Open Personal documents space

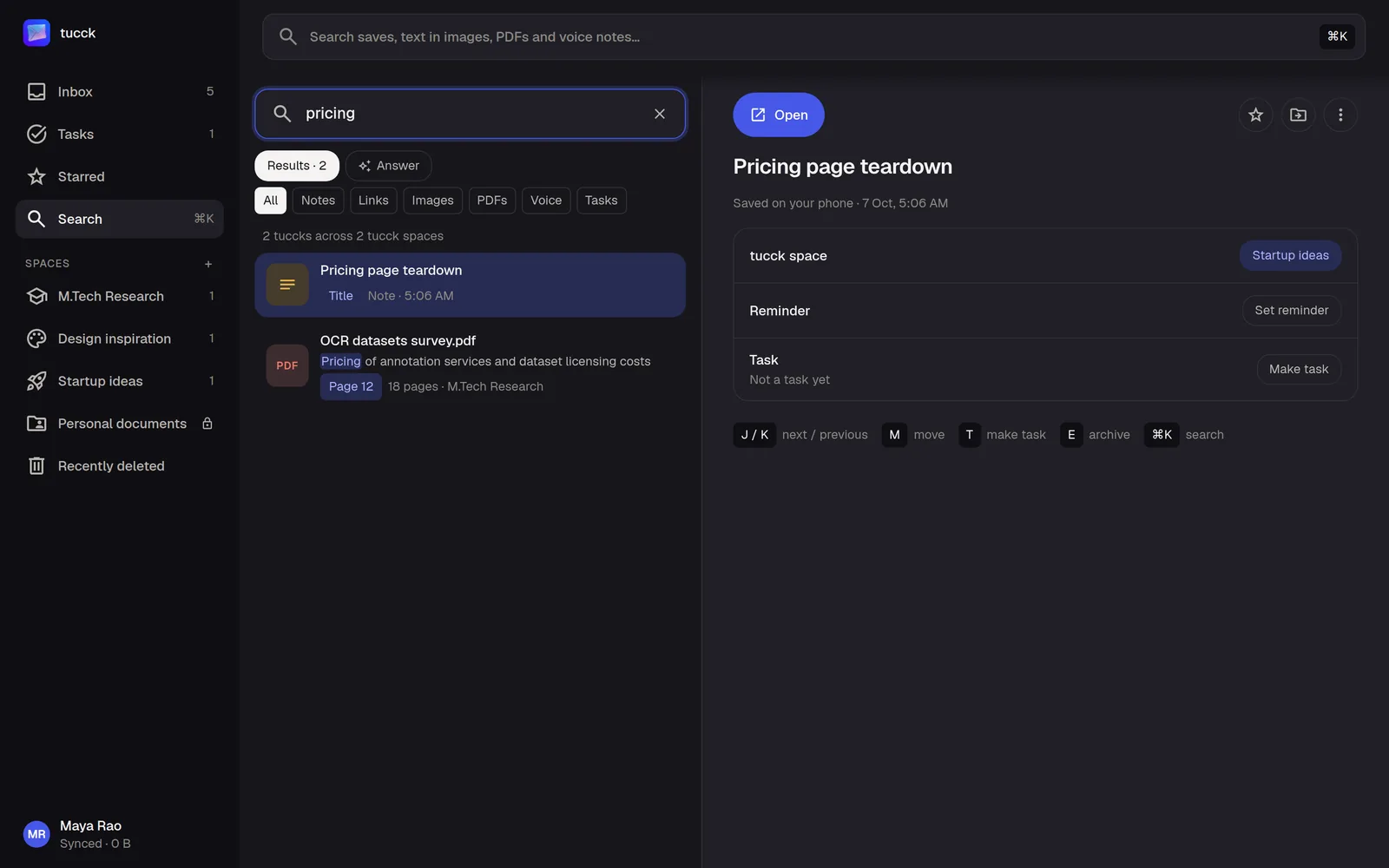[x=120, y=424]
